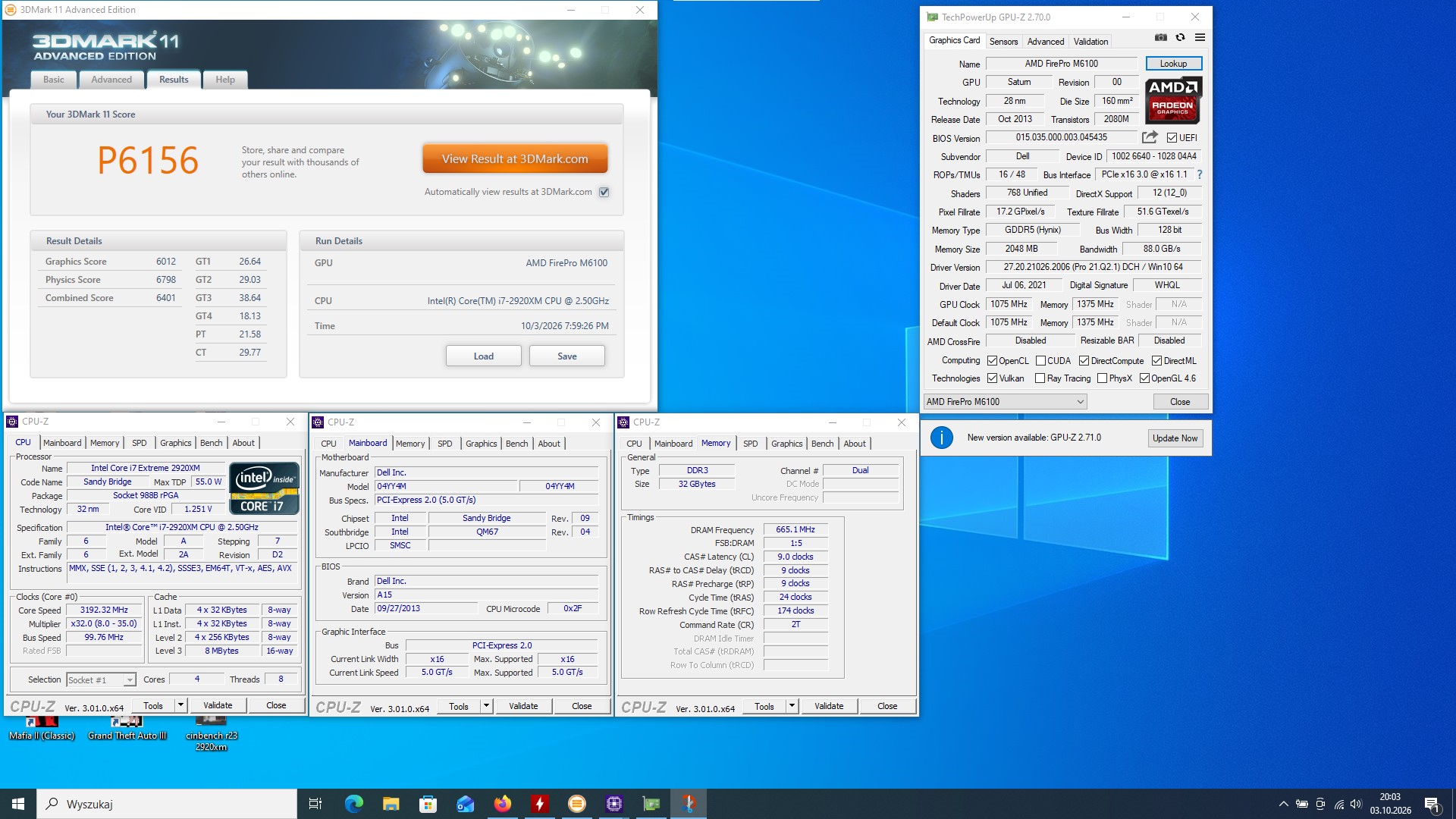Image resolution: width=1456 pixels, height=819 pixels.
Task: Toggle the Ray Tracing checkbox in GPU-Z
Action: pos(1040,378)
